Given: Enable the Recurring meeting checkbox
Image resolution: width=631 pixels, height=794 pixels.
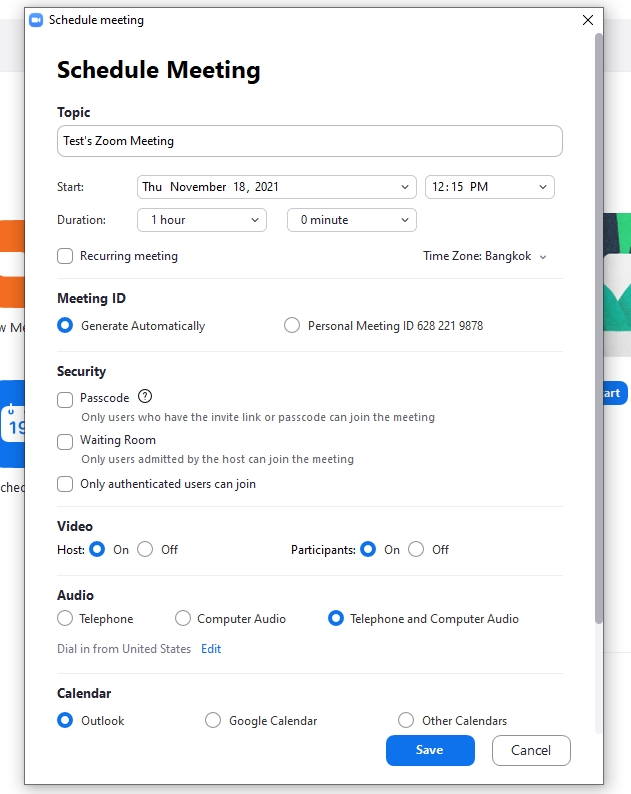Looking at the screenshot, I should [65, 256].
